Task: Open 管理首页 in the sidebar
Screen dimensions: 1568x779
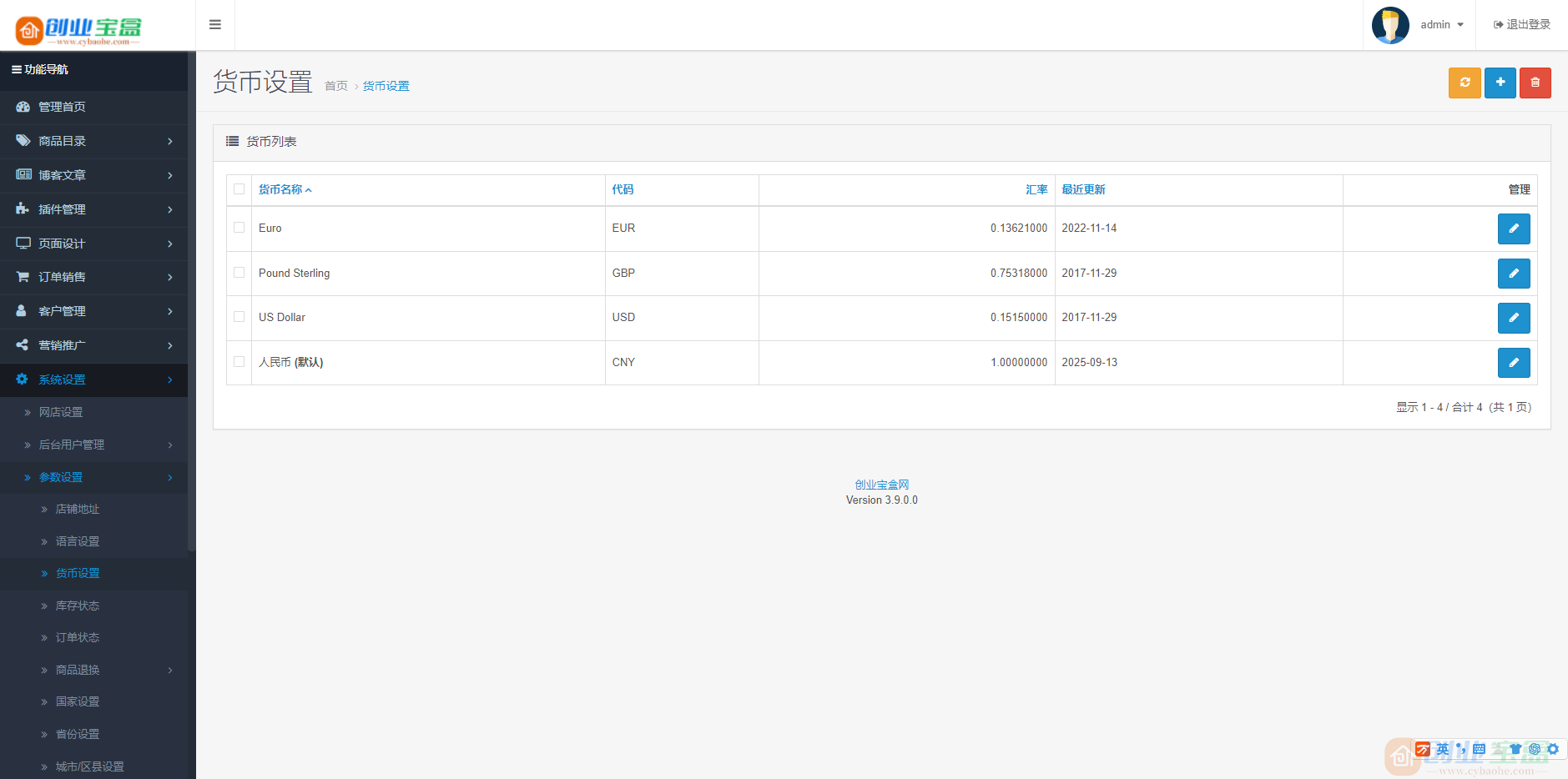Action: coord(62,107)
